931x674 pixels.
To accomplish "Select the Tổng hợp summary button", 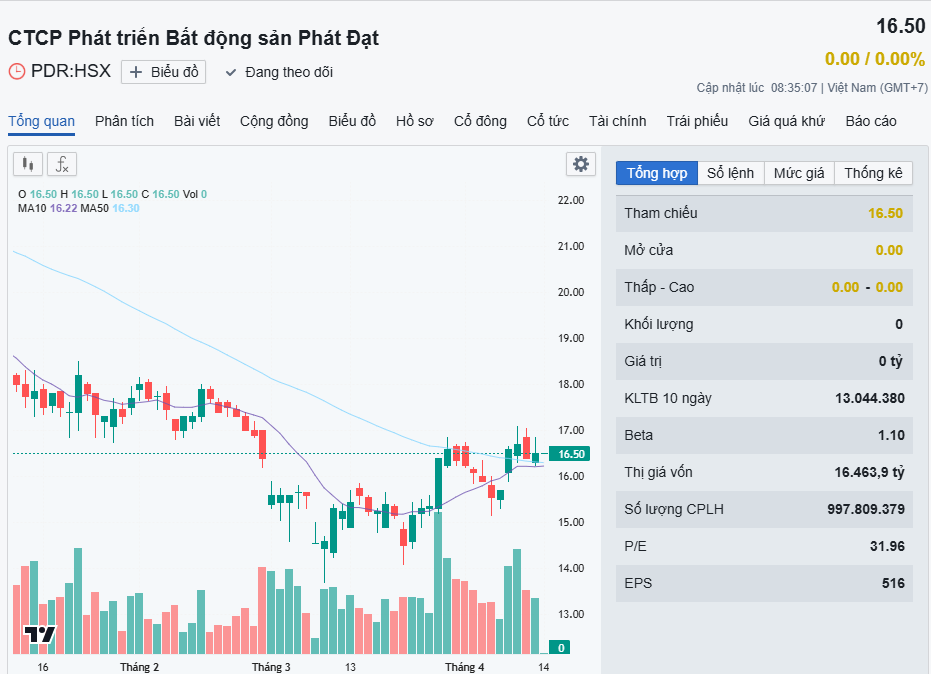I will pos(657,173).
